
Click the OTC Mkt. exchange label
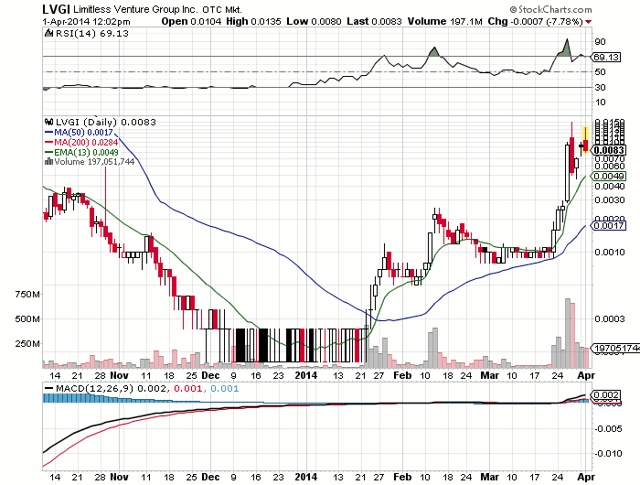tap(222, 9)
